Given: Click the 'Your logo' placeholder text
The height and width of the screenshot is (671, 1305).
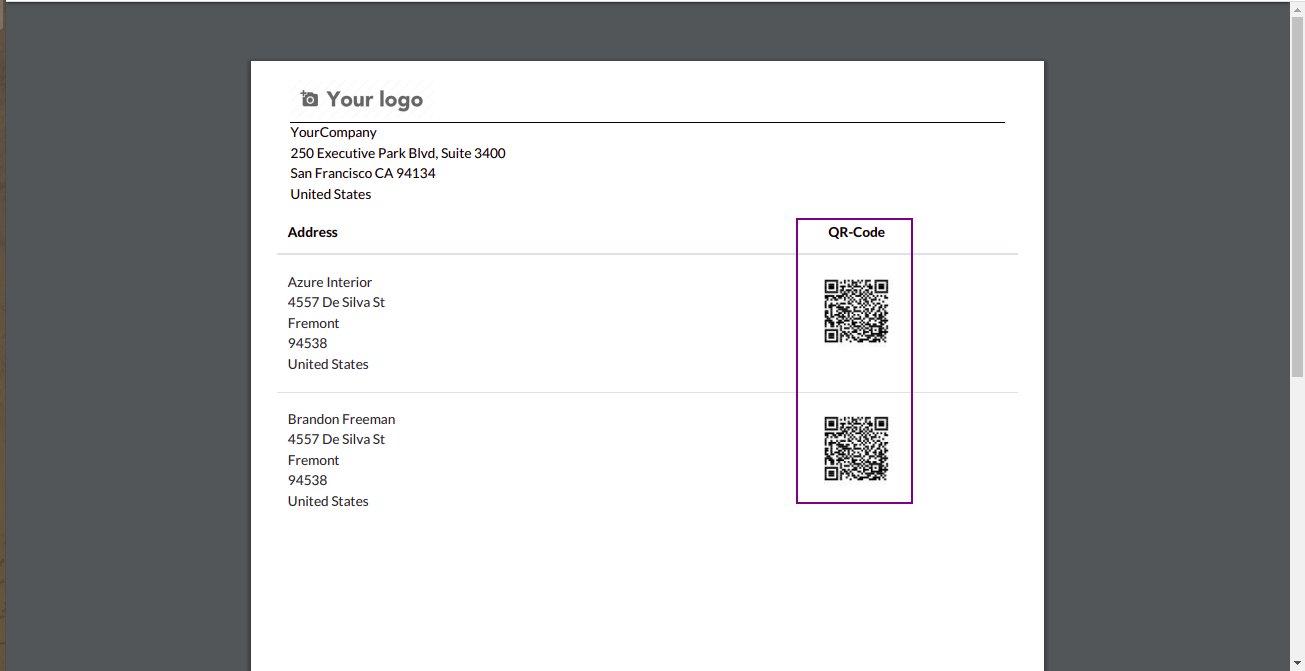Looking at the screenshot, I should point(375,99).
